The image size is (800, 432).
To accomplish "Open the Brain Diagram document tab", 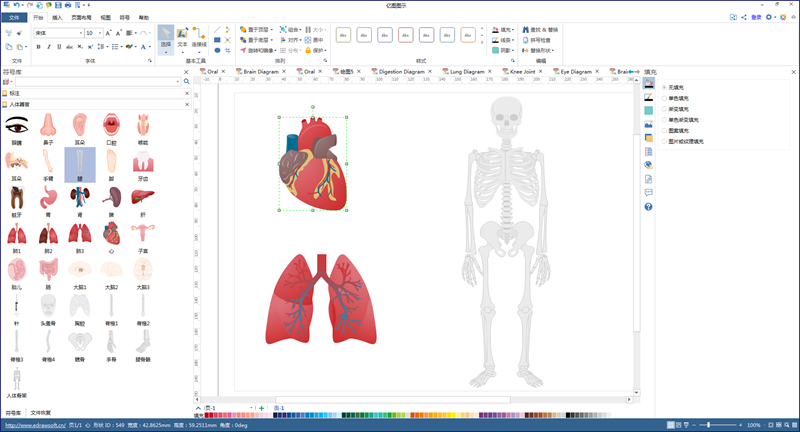I will click(261, 71).
